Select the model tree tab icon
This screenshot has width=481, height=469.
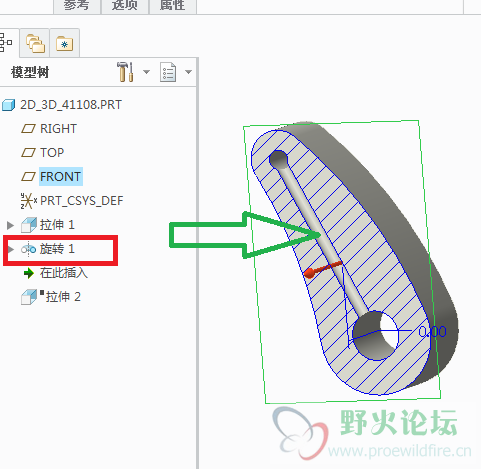coord(6,42)
